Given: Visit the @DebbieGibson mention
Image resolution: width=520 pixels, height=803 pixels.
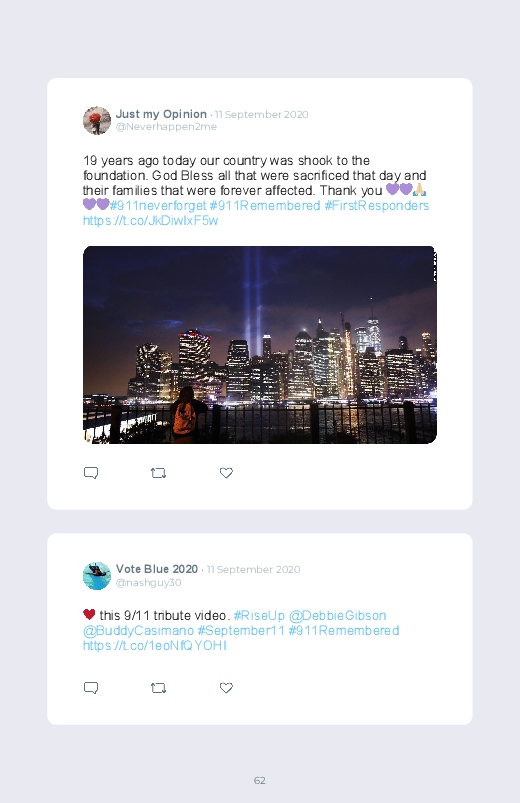Looking at the screenshot, I should (338, 616).
